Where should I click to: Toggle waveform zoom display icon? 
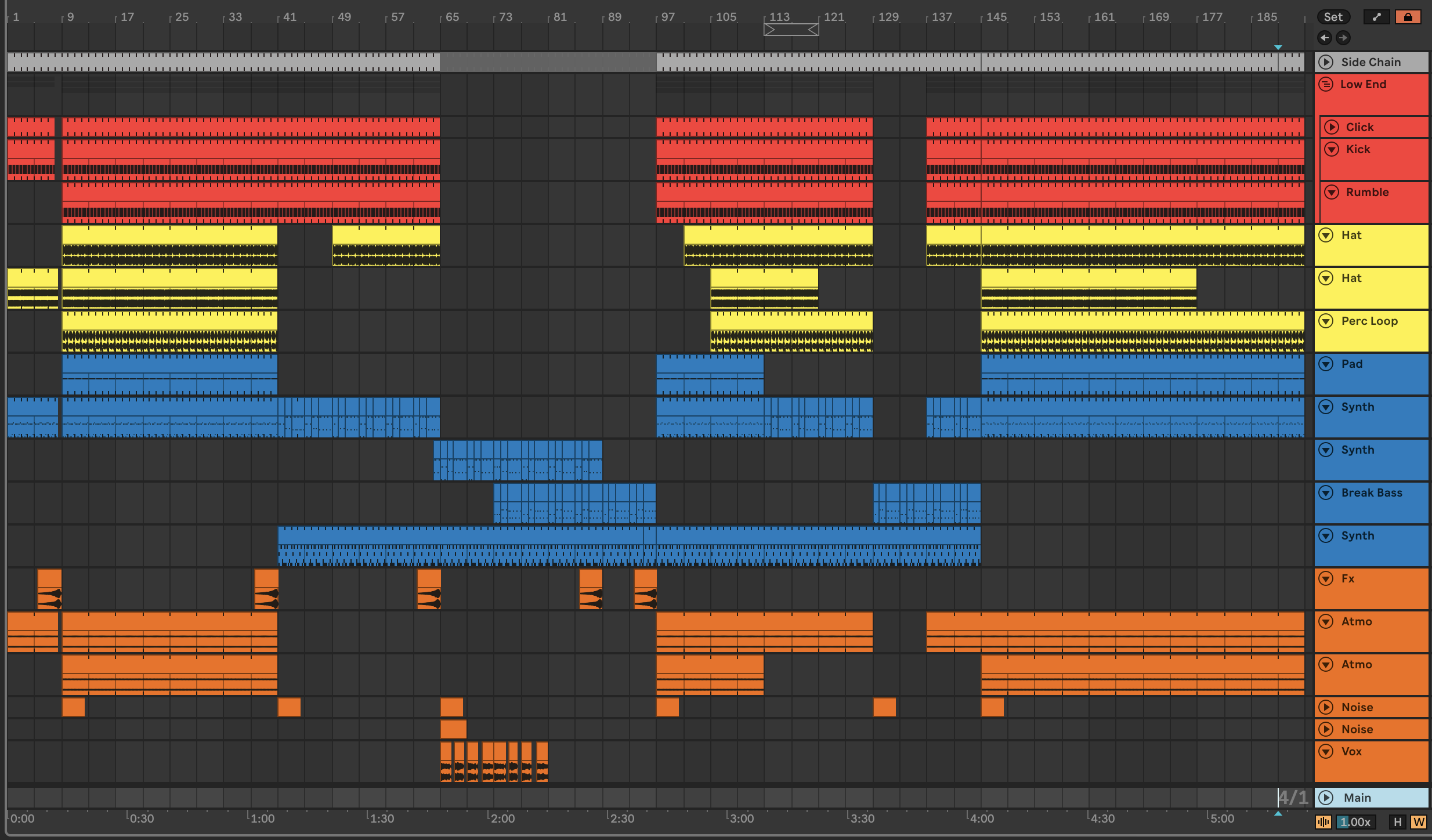[x=1323, y=821]
